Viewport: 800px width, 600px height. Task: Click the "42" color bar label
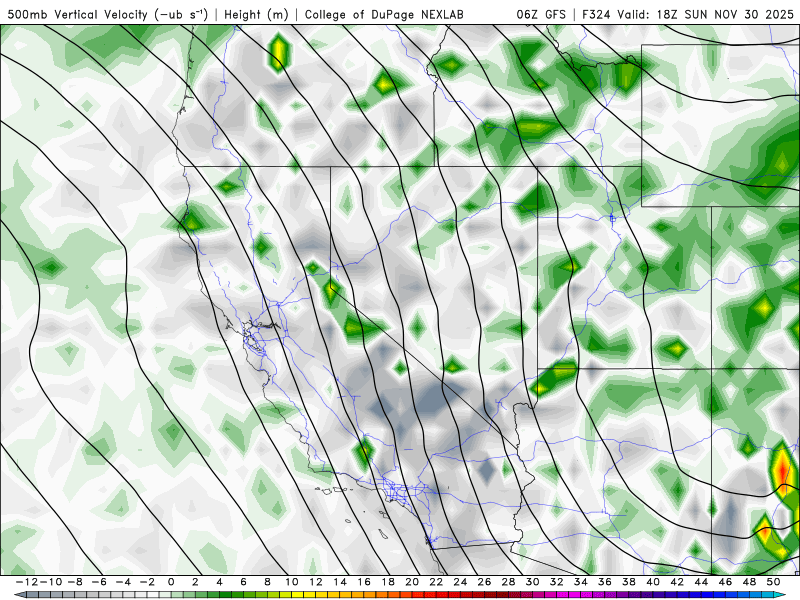coord(677,582)
